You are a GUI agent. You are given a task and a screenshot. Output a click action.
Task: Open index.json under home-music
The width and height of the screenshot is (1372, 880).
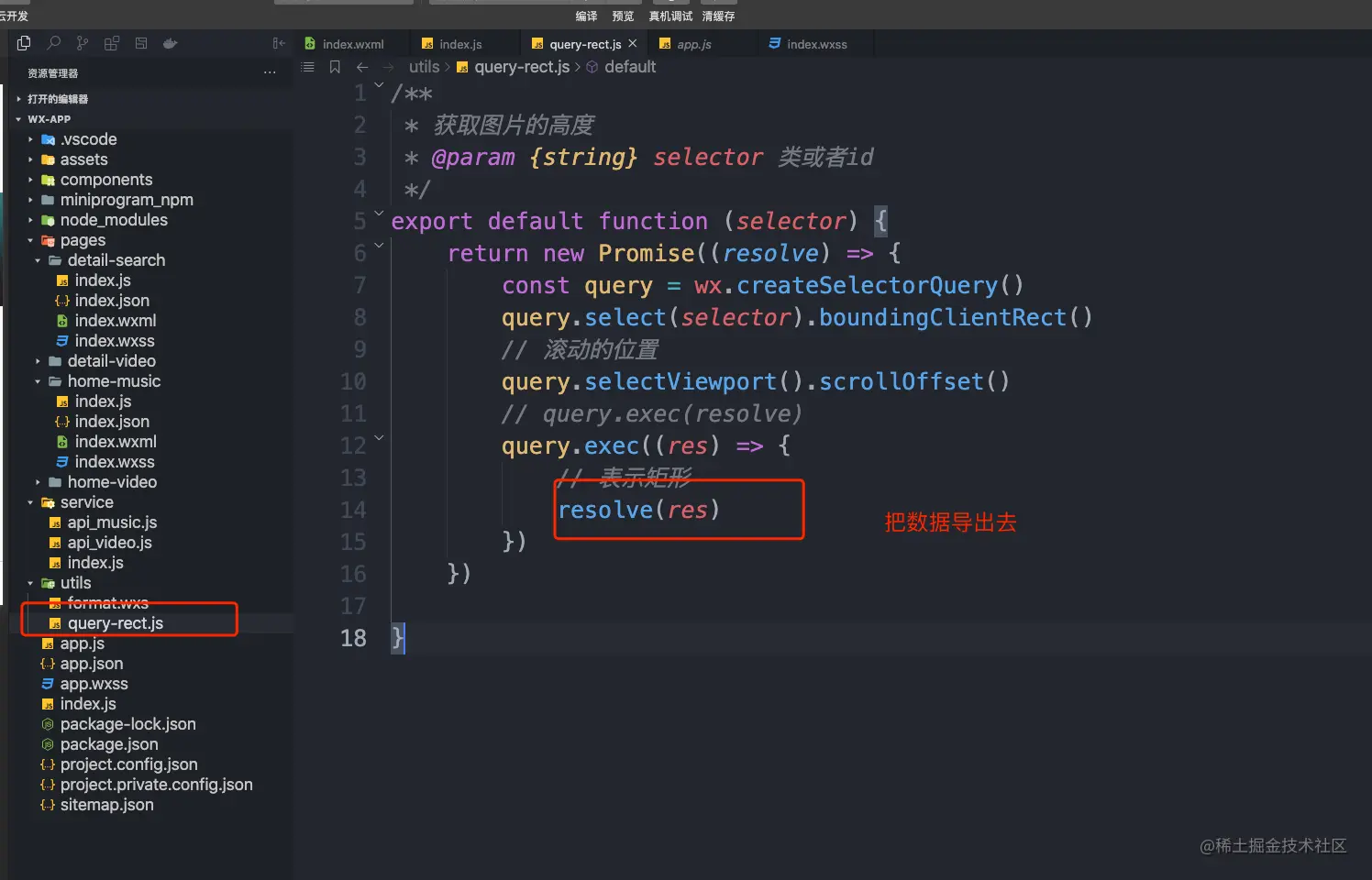(112, 422)
